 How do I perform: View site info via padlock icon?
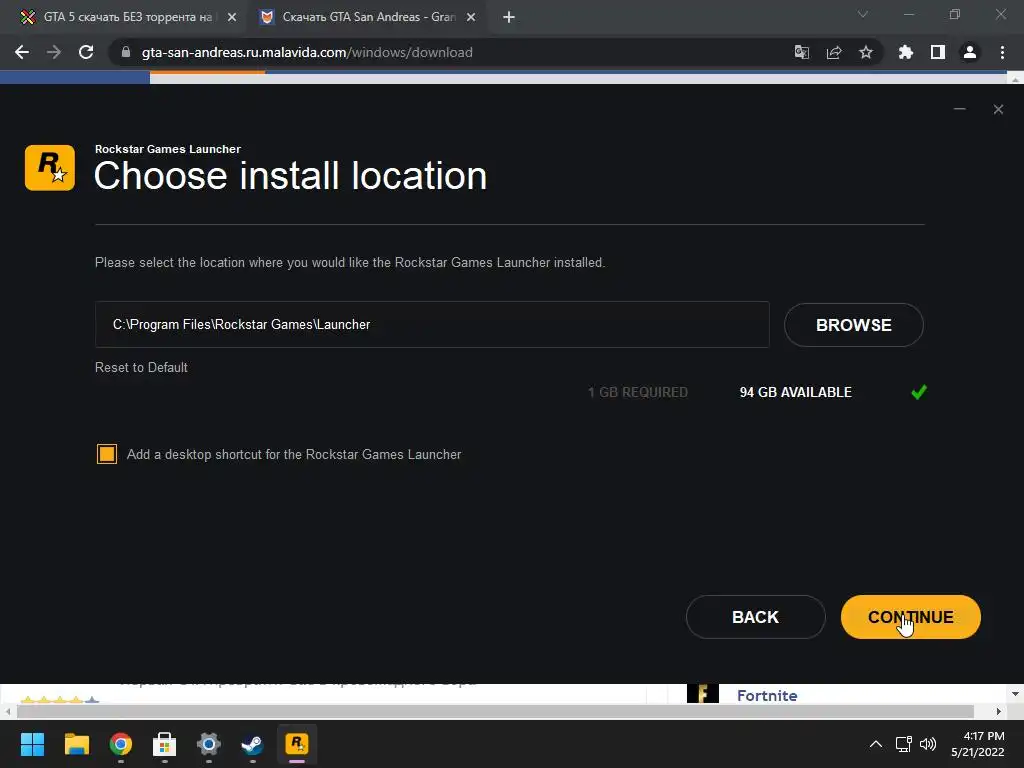[x=126, y=52]
